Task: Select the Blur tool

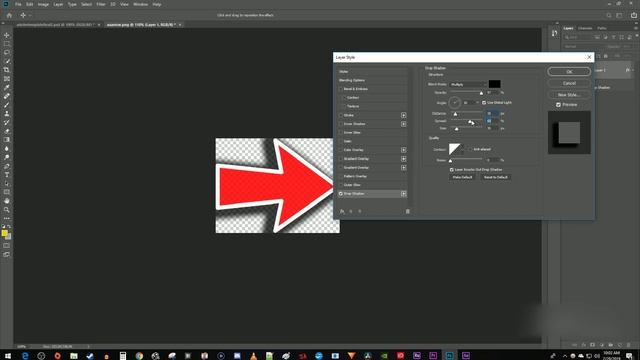Action: pyautogui.click(x=7, y=149)
